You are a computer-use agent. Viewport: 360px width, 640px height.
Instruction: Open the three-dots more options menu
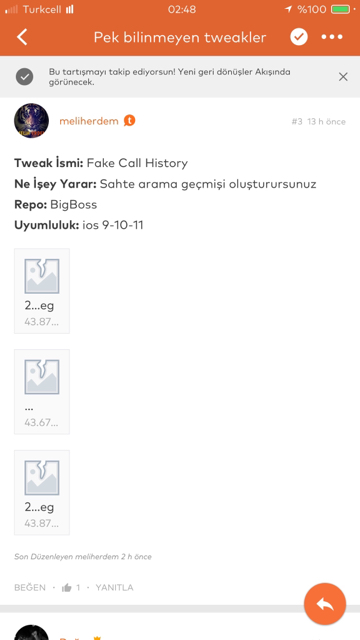pos(332,37)
